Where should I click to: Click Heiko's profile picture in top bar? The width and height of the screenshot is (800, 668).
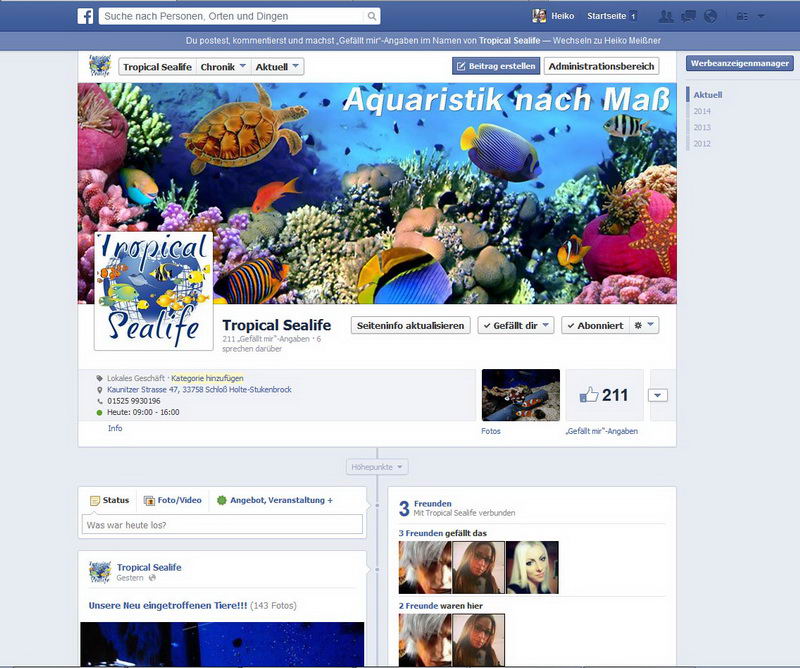tap(539, 16)
